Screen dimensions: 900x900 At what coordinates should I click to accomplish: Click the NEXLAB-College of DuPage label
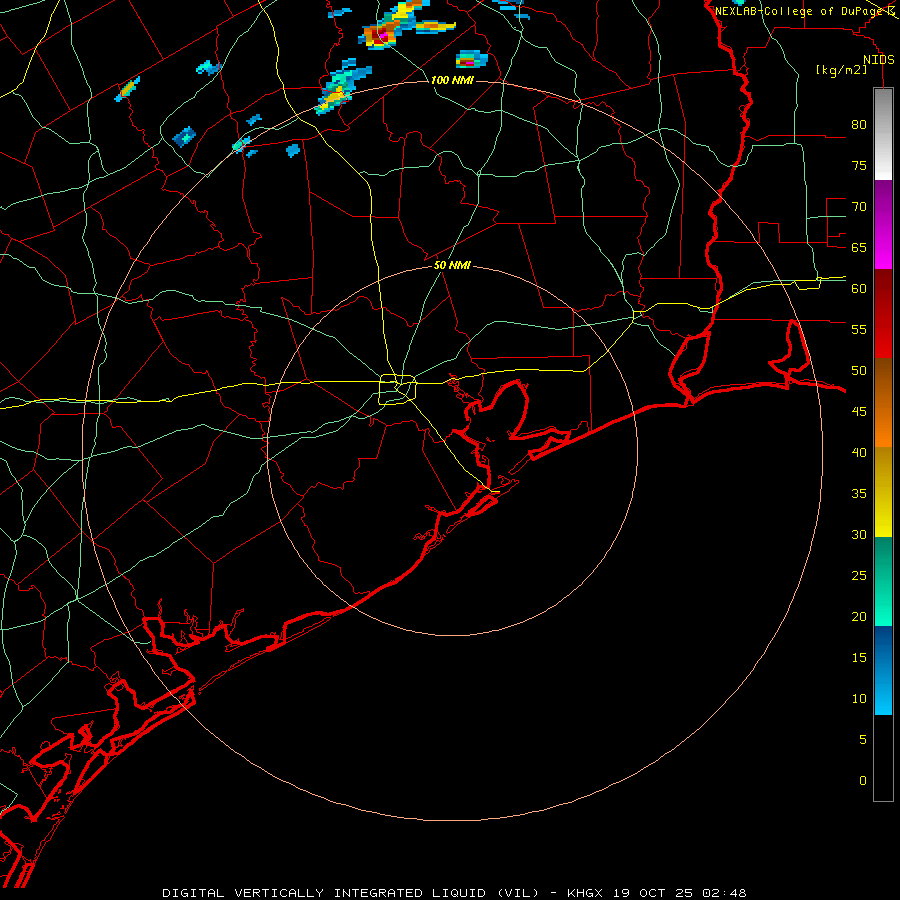pyautogui.click(x=799, y=11)
